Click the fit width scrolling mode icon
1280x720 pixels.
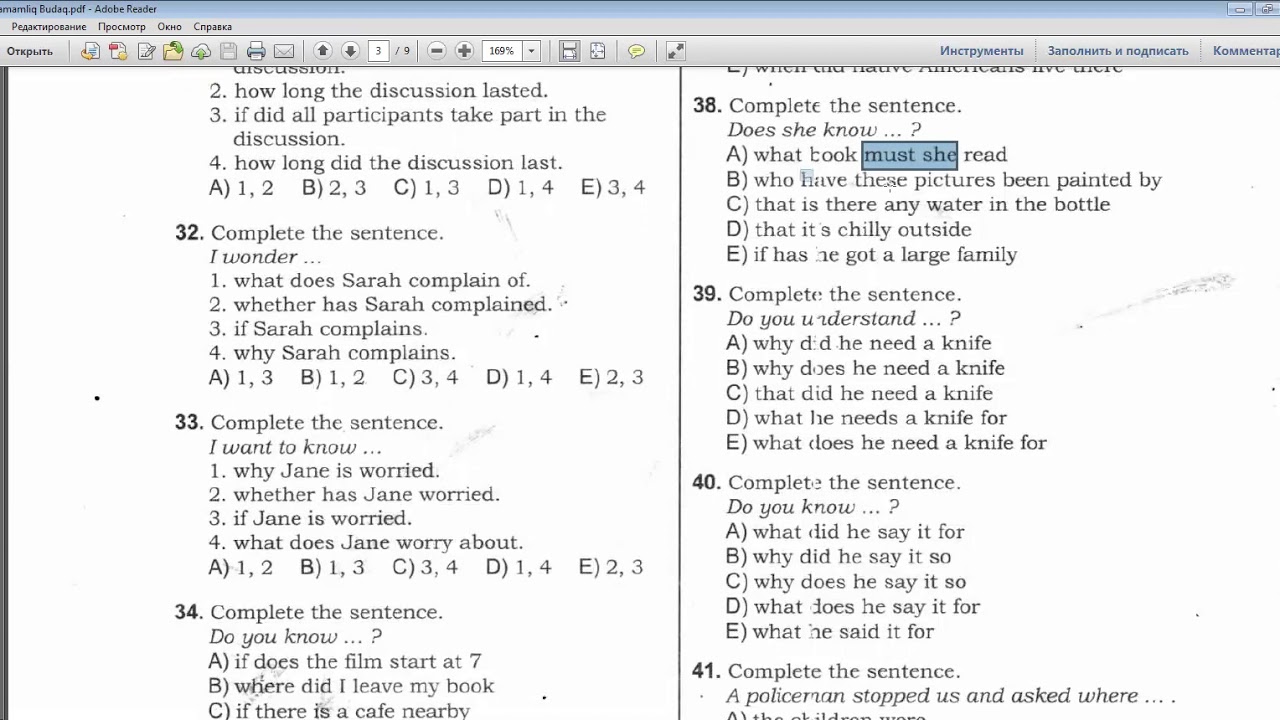[x=569, y=51]
